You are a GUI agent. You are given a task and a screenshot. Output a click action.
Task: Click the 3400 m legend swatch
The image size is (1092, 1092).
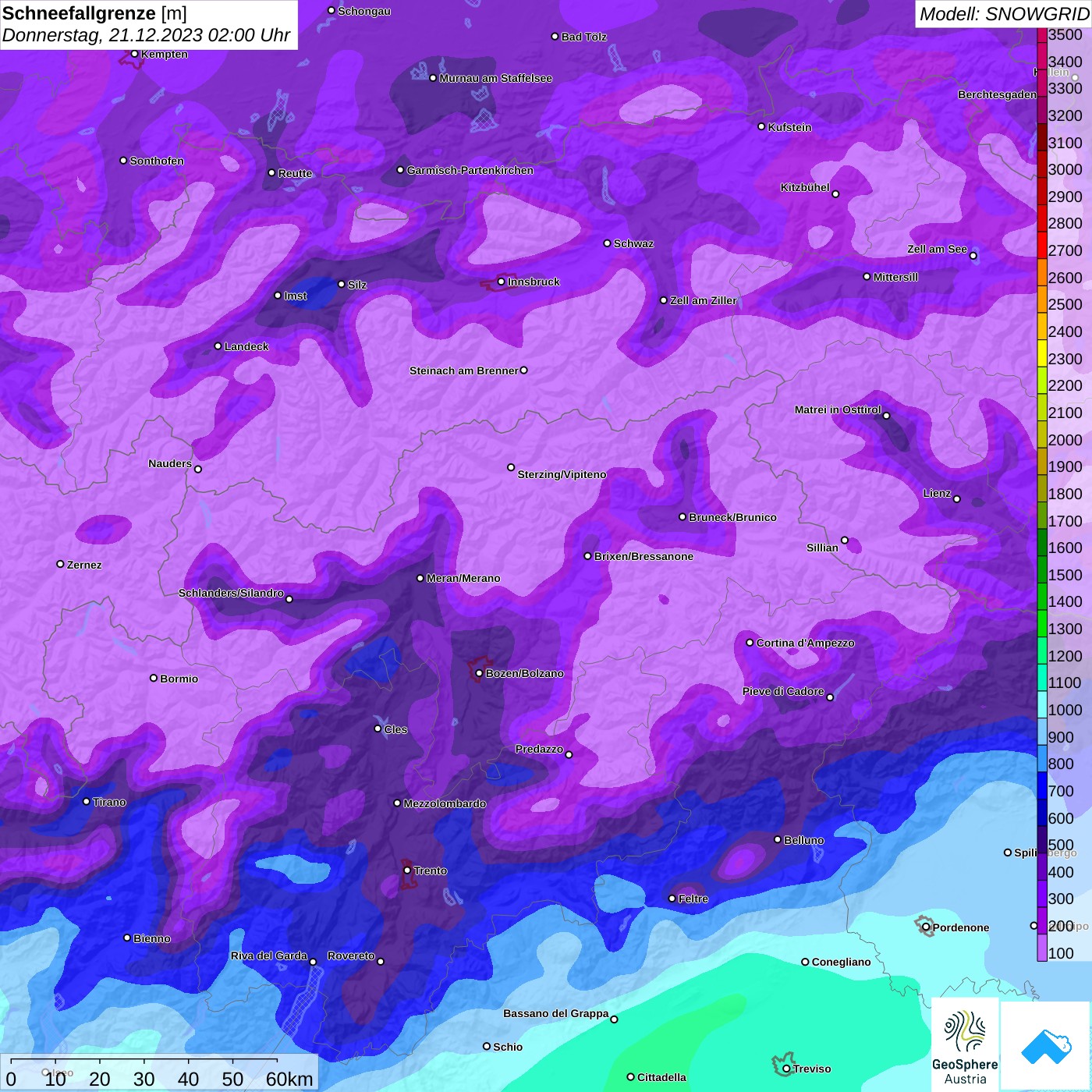coord(1042,56)
